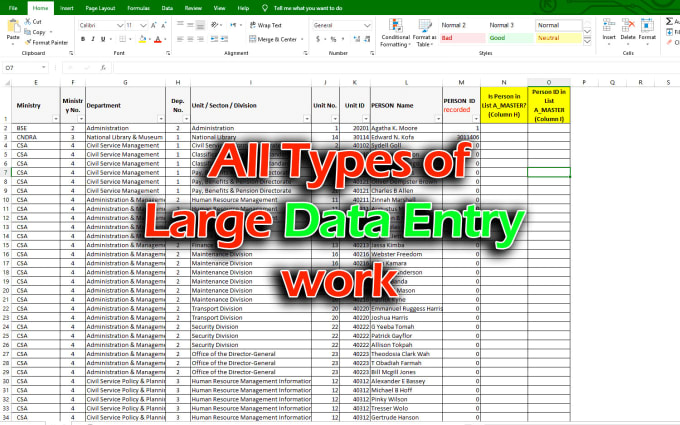Expand the cell styles gallery More arrow

(587, 42)
